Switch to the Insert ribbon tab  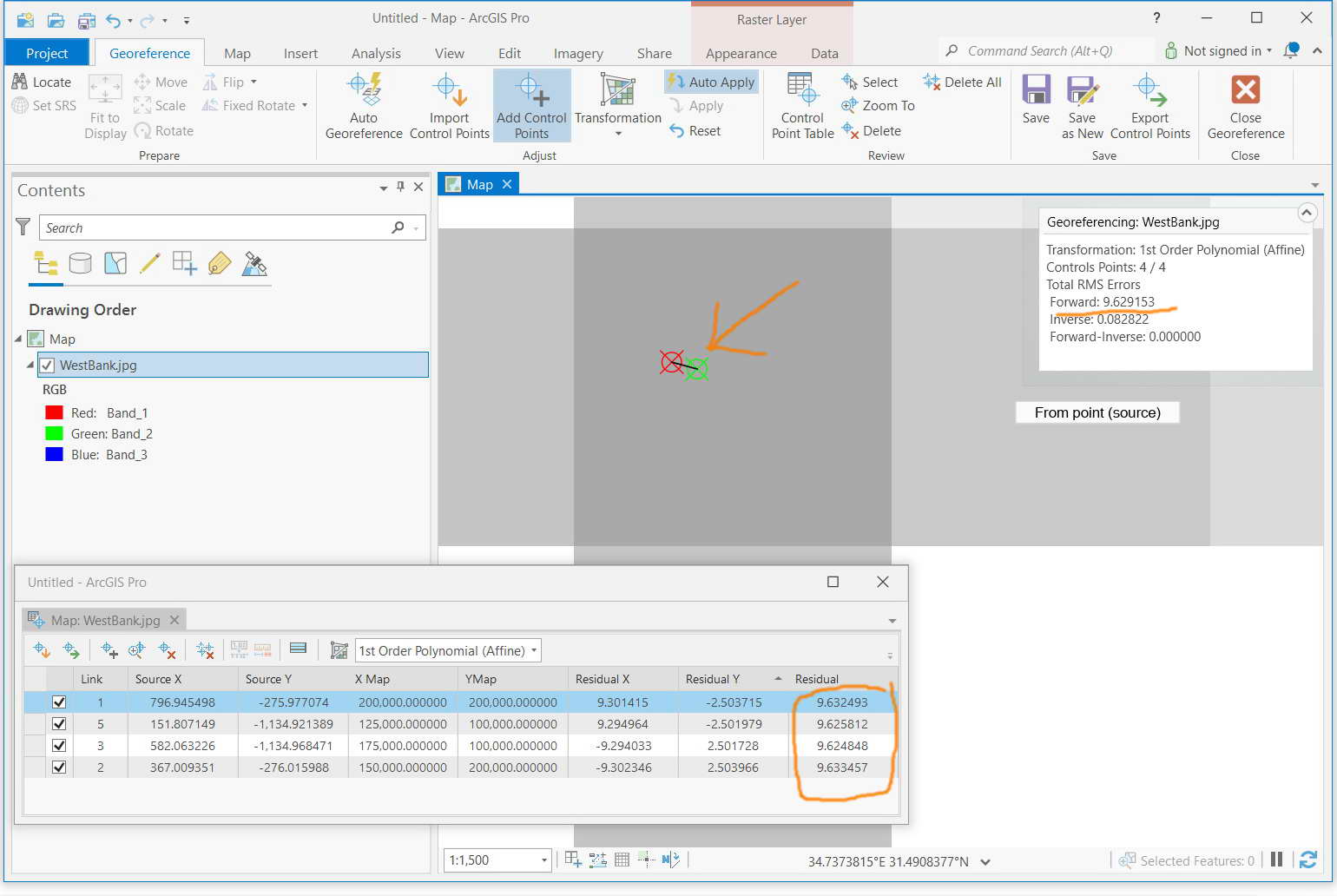pyautogui.click(x=300, y=53)
